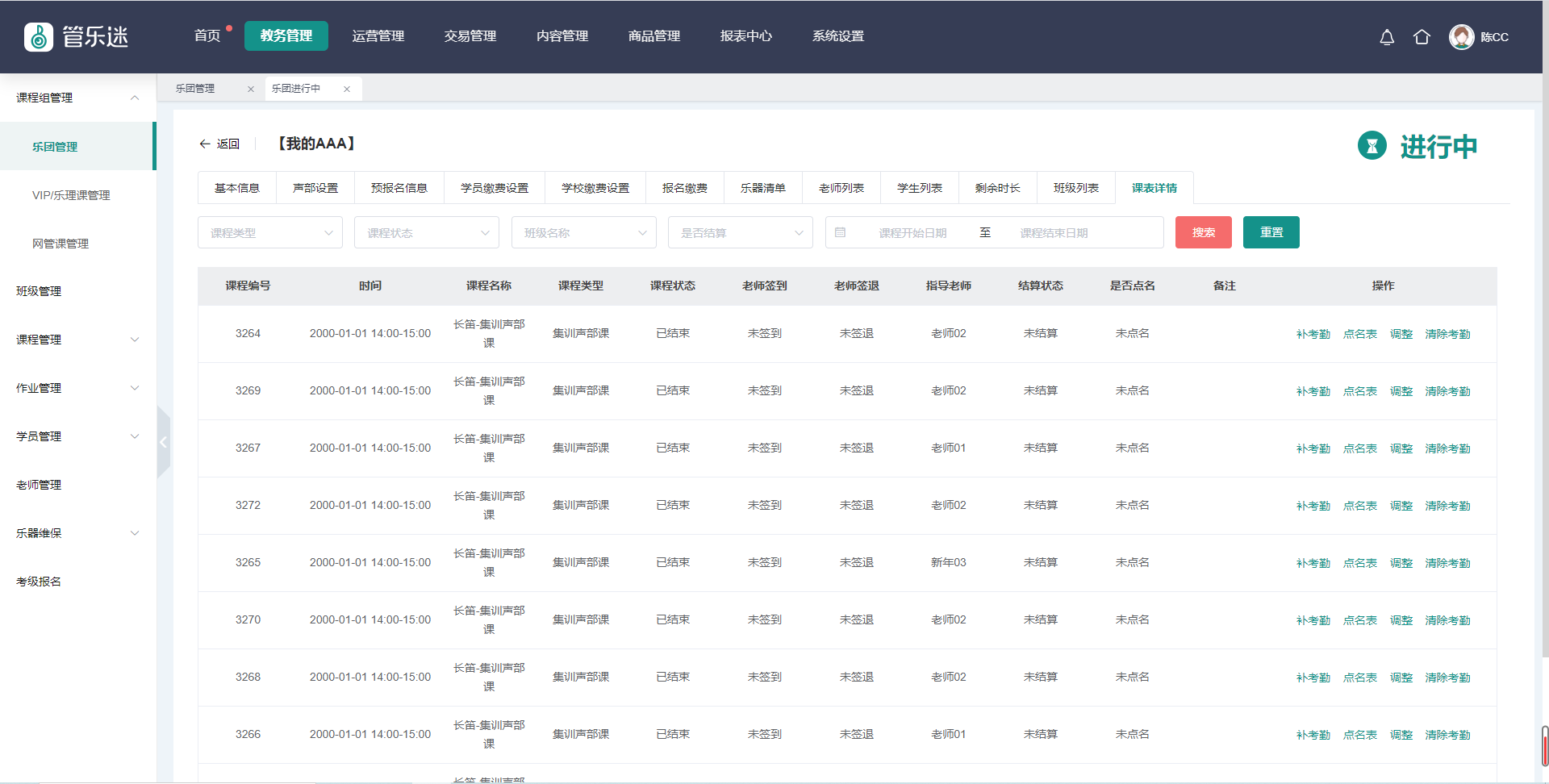Click the user avatar for 陈CC
Screen dimensions: 1549x784
tap(1461, 37)
